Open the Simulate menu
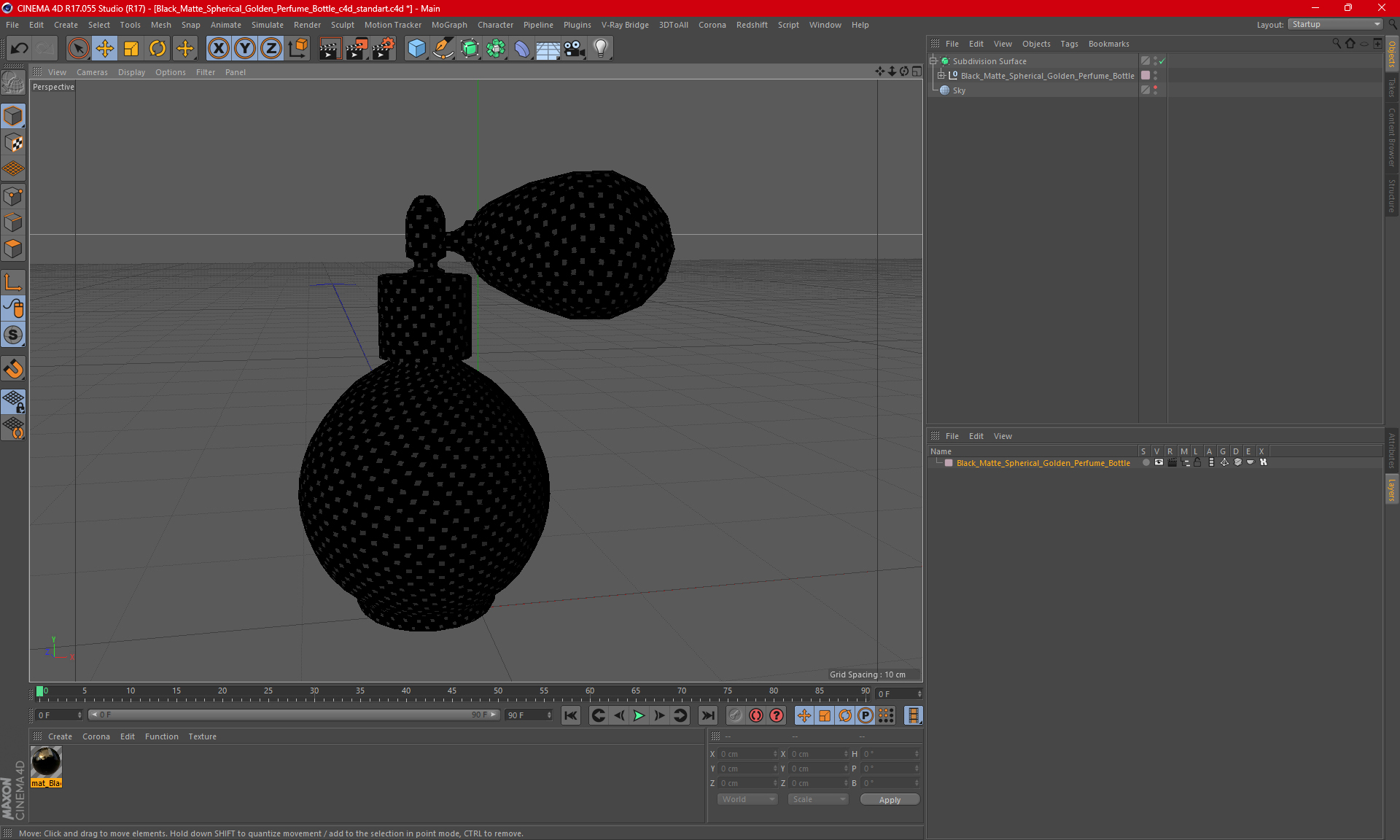This screenshot has width=1400, height=840. tap(268, 25)
